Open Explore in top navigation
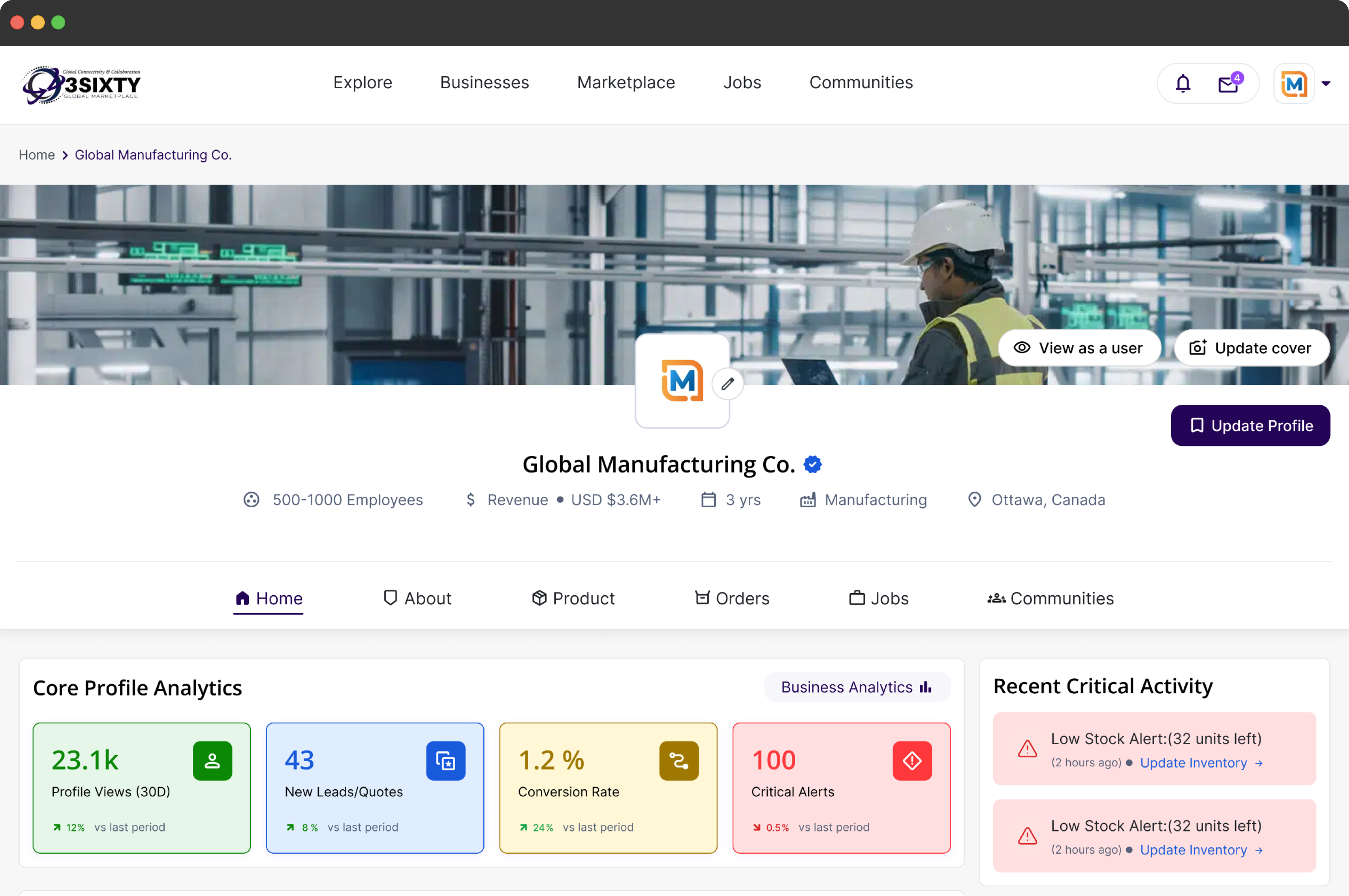Viewport: 1349px width, 896px height. click(x=363, y=82)
